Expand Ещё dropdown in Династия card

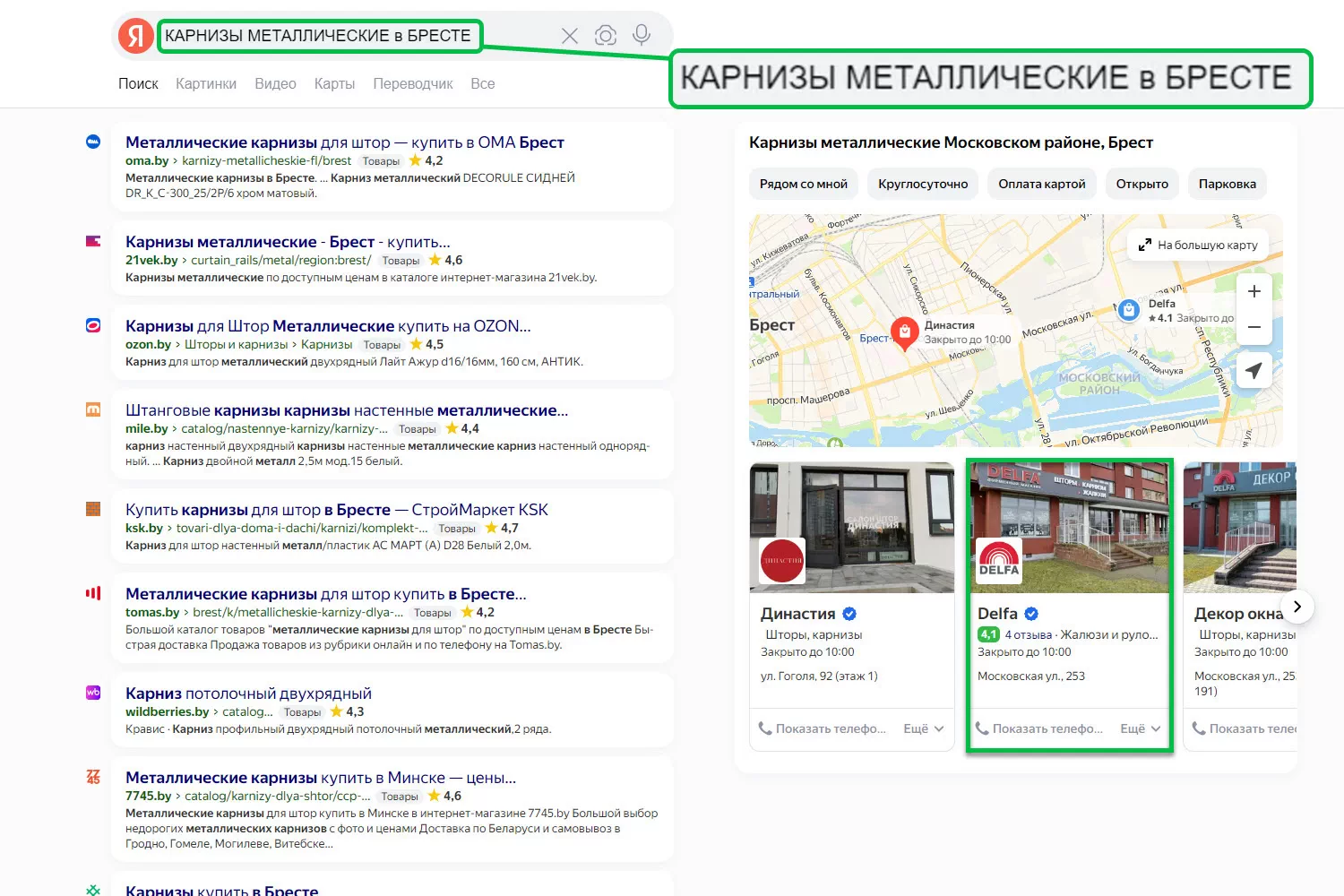[x=923, y=728]
